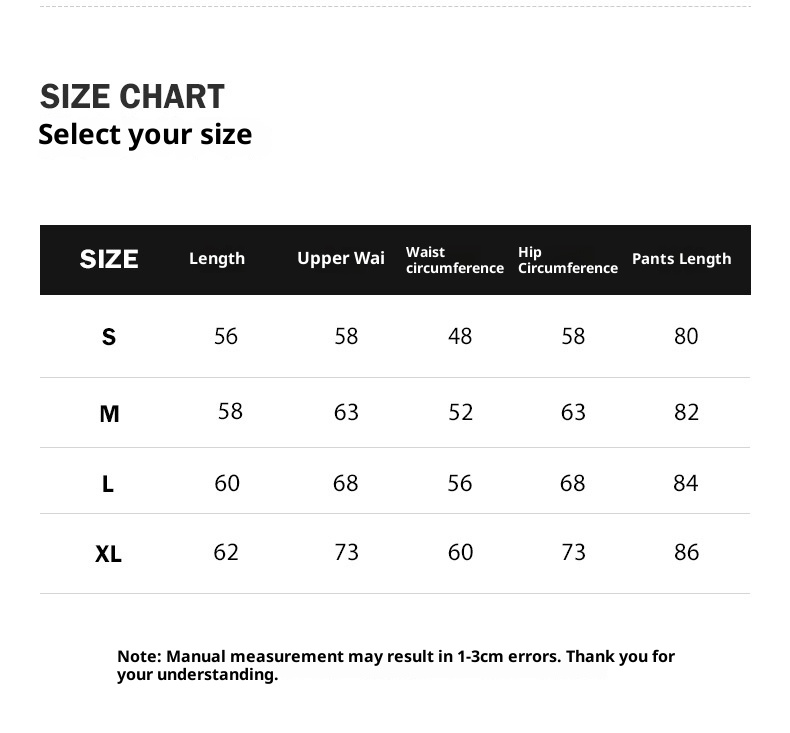Click the M row Pants Length value 82
The width and height of the screenshot is (790, 733).
[x=686, y=412]
